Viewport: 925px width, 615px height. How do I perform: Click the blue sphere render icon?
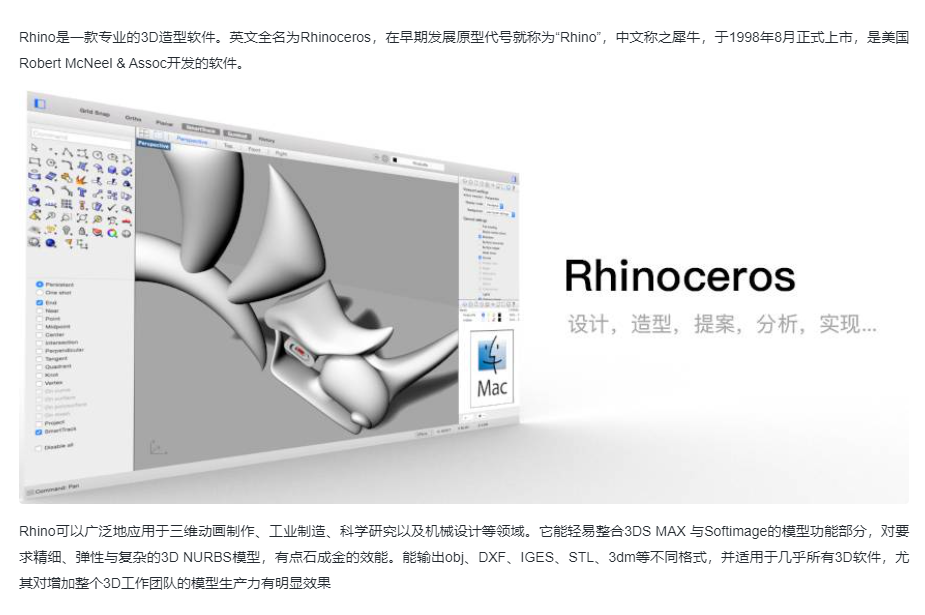tap(50, 242)
